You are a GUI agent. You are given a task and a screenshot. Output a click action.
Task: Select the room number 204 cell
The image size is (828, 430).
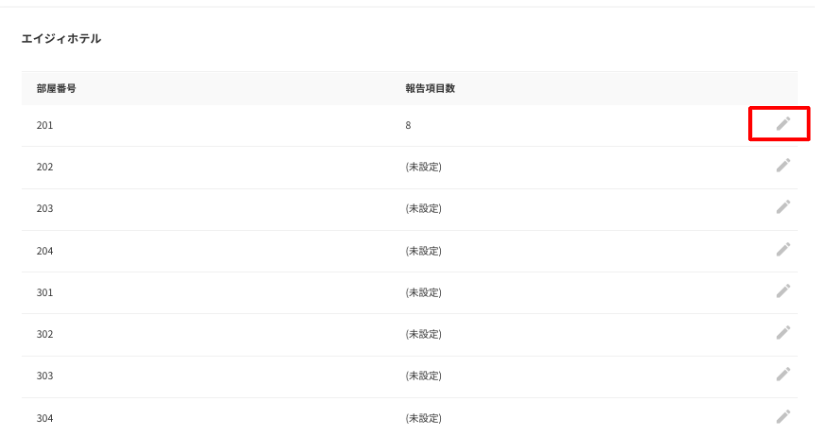coord(43,250)
